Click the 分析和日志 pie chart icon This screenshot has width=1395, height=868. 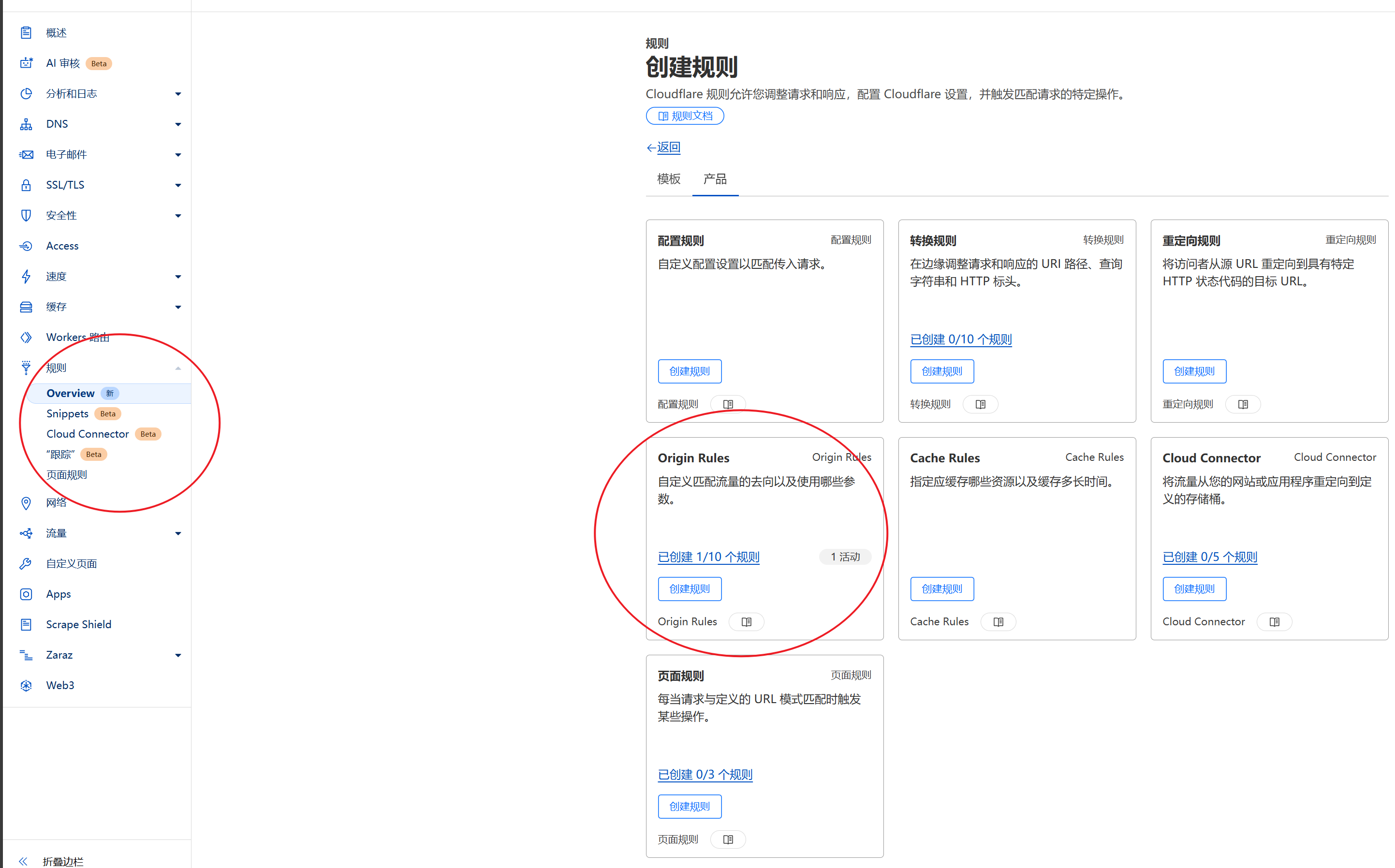click(x=26, y=94)
